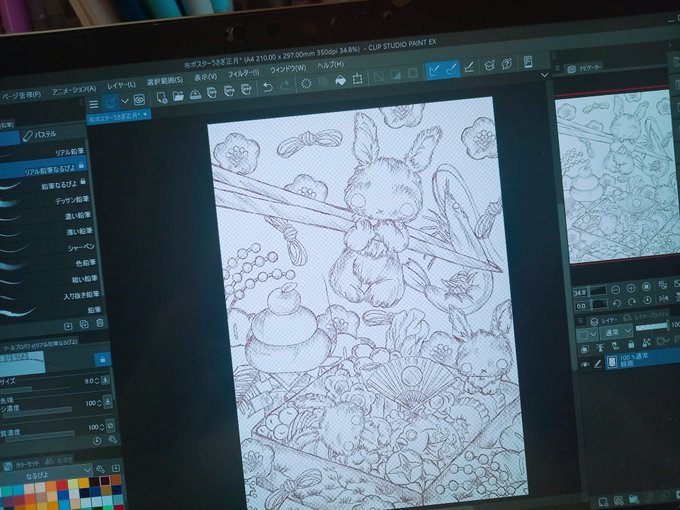Select リアル鉛筆 brush
The height and width of the screenshot is (510, 680).
(43, 153)
